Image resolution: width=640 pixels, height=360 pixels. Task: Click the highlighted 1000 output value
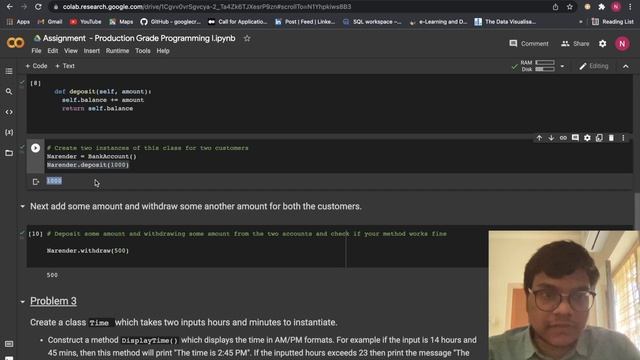click(54, 181)
